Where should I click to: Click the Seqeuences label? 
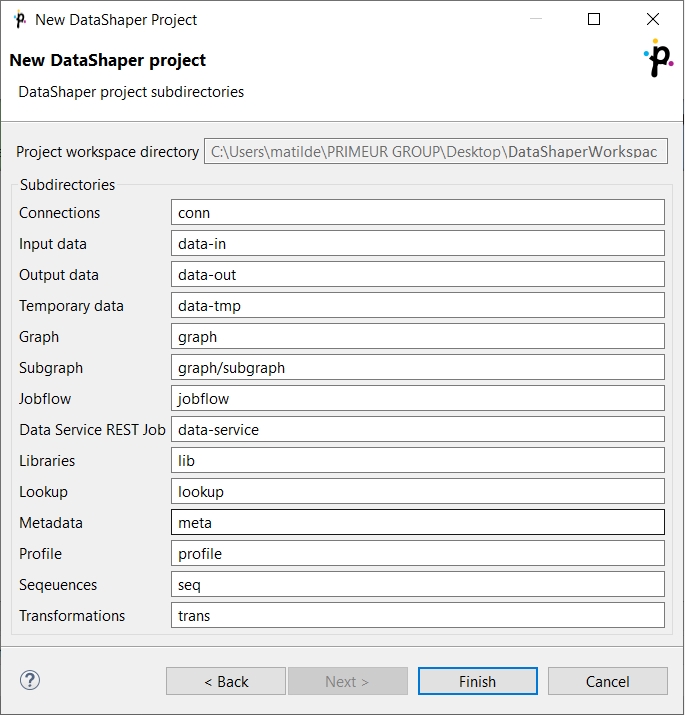[58, 585]
